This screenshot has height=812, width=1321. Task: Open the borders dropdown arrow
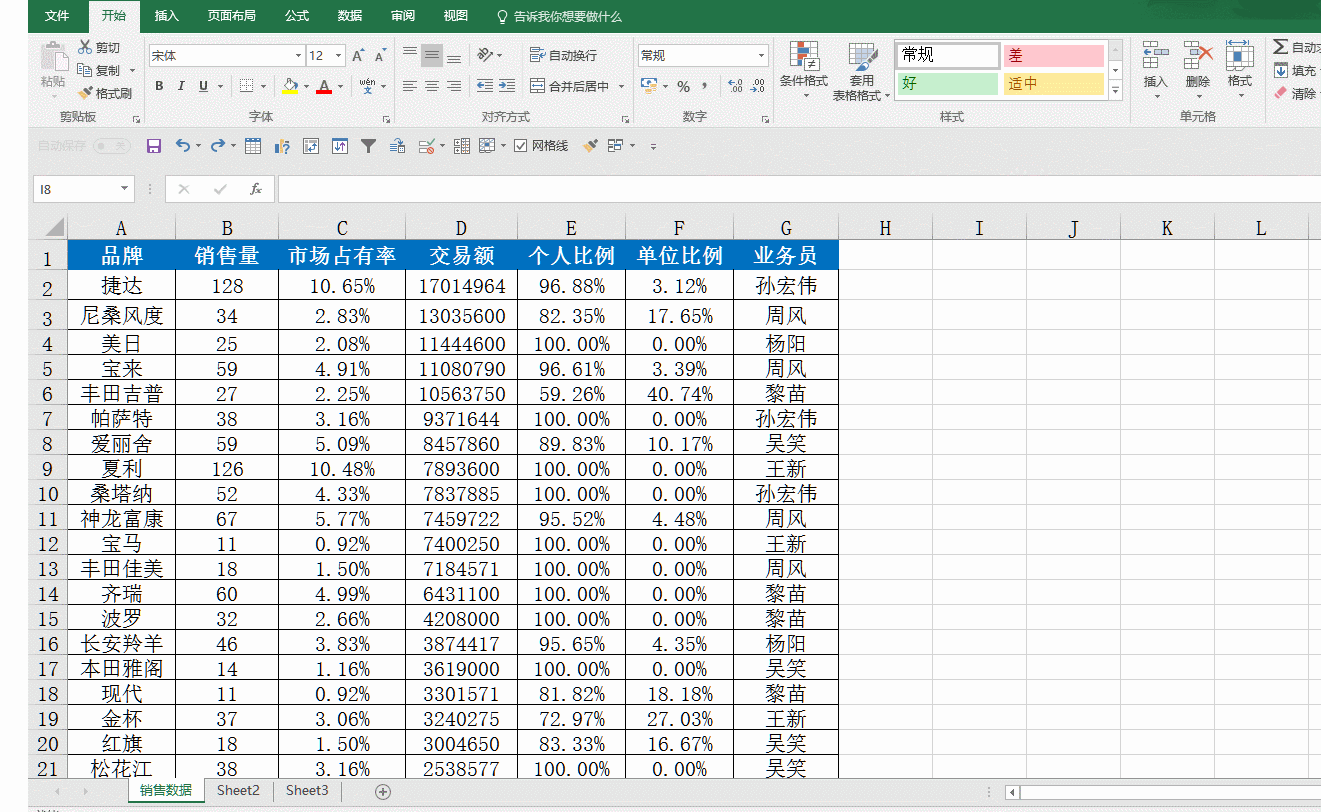[x=264, y=87]
